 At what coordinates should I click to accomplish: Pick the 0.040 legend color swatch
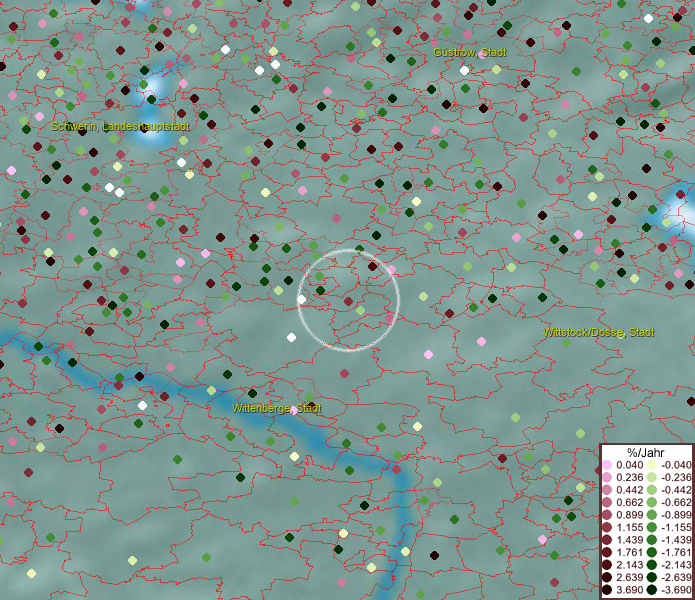pos(607,465)
